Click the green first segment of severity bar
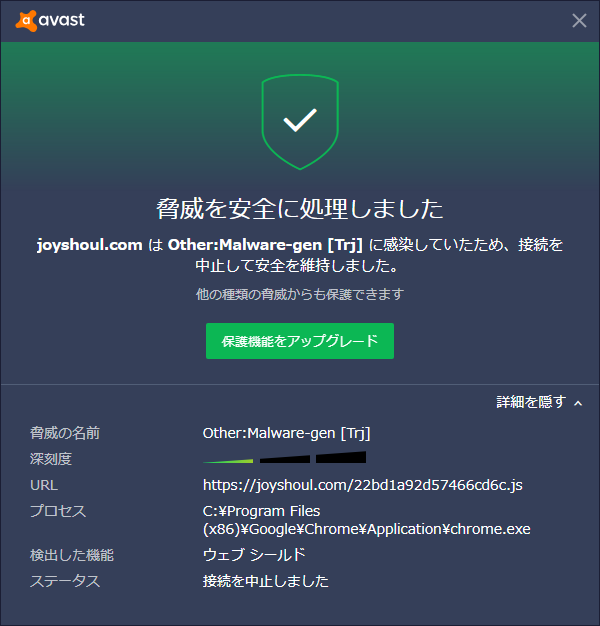 [229, 460]
